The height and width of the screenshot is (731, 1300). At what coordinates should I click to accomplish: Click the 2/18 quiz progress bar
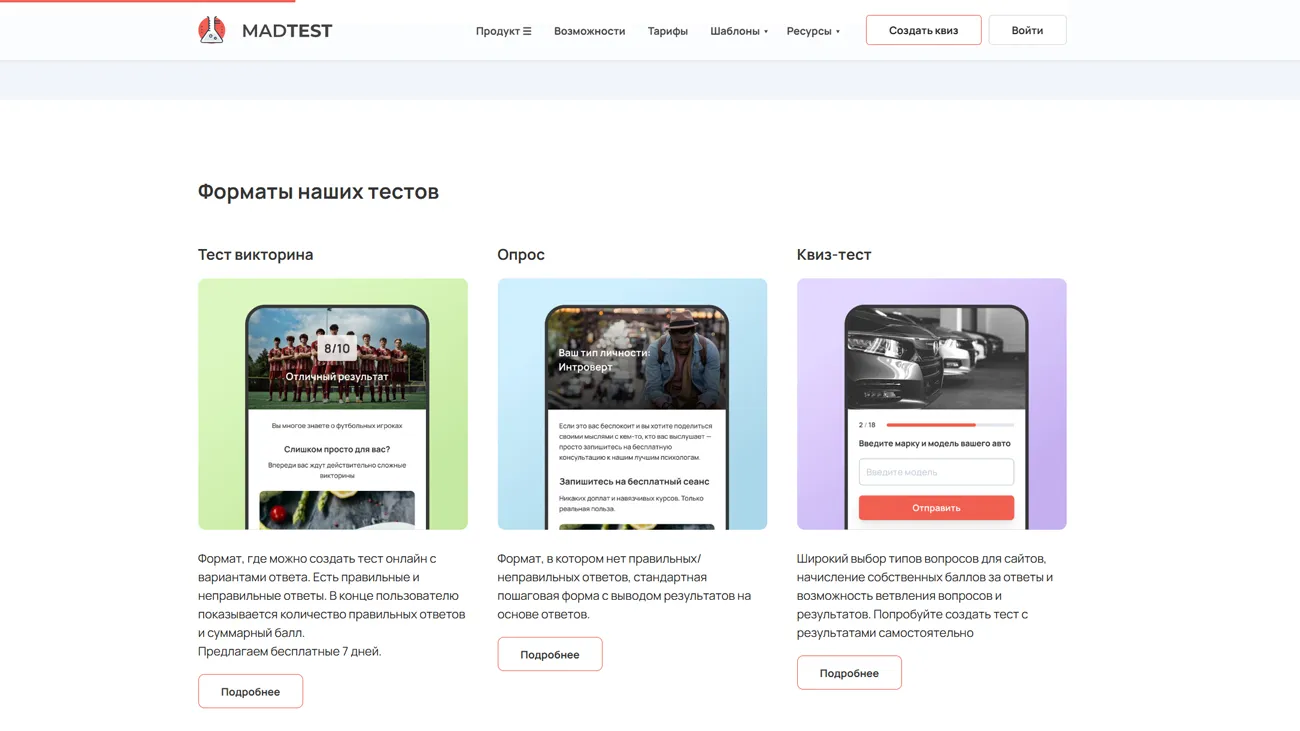point(949,425)
